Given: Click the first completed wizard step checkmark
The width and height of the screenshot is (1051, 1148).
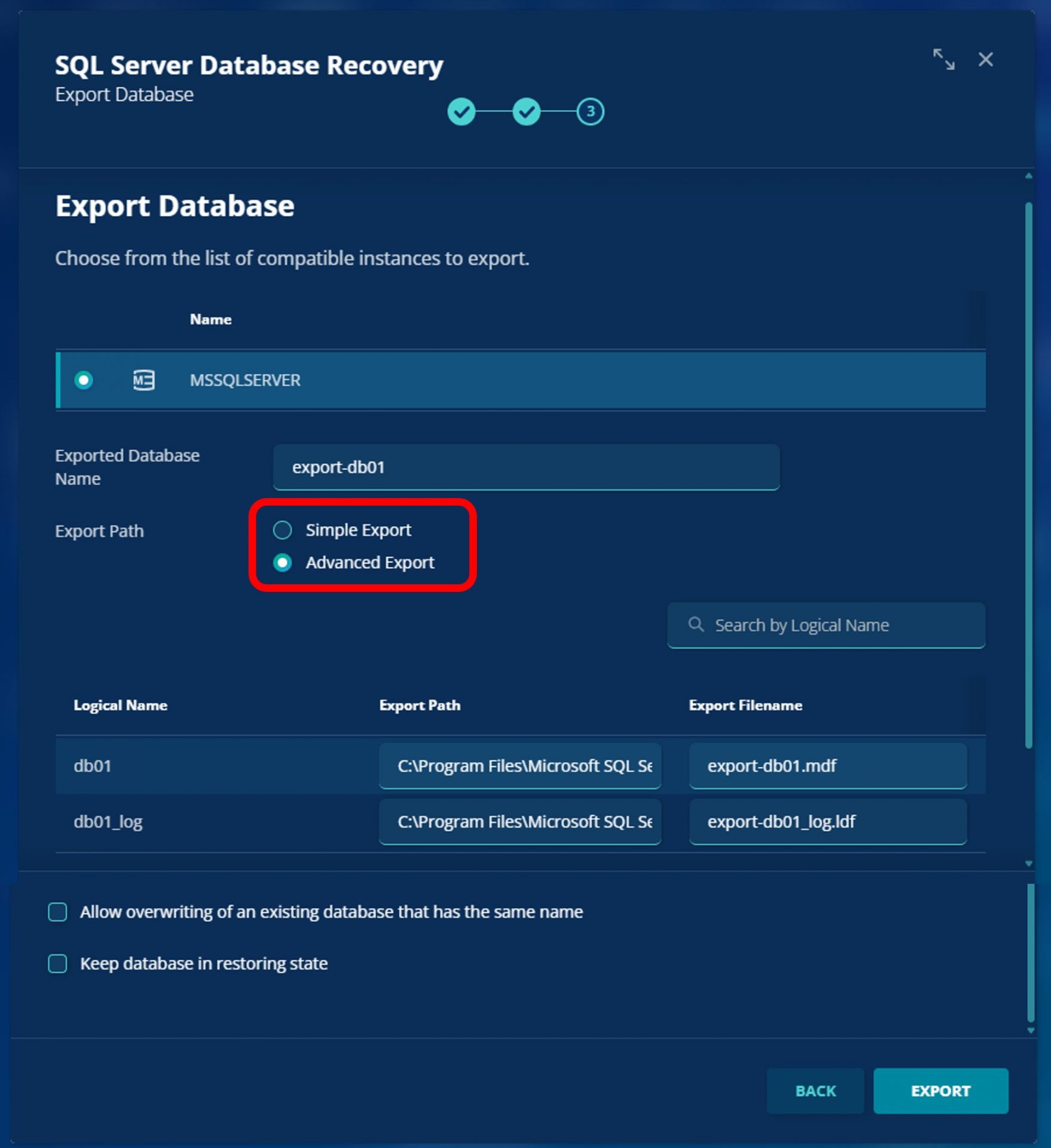Looking at the screenshot, I should [x=461, y=112].
